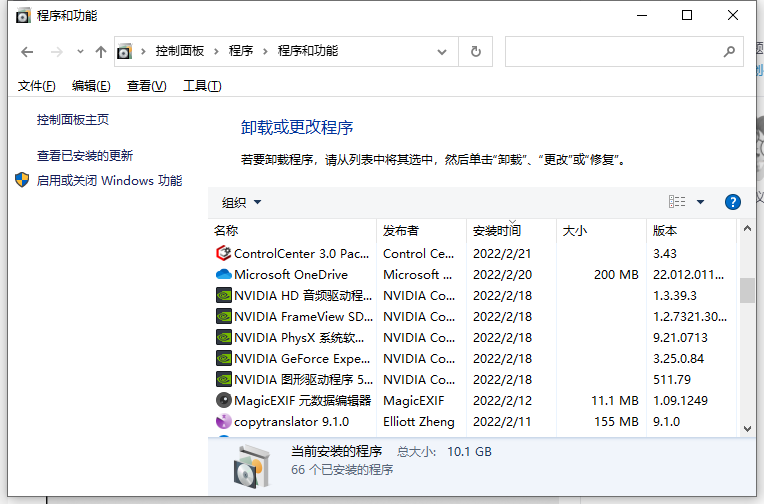Open the 文件(F) menu
The width and height of the screenshot is (764, 504).
tap(37, 86)
